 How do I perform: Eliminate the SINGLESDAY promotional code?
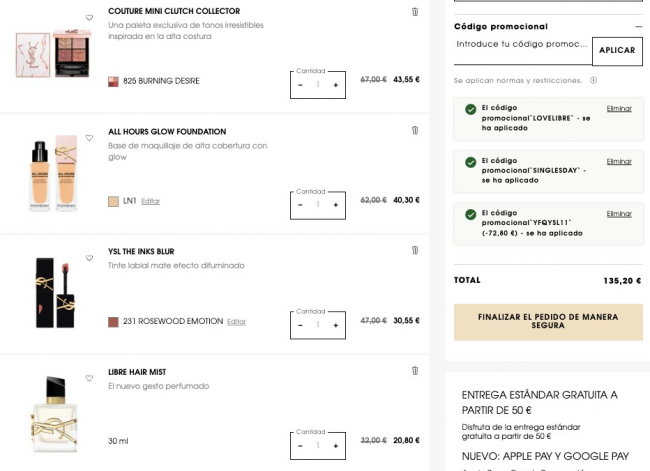click(x=619, y=161)
